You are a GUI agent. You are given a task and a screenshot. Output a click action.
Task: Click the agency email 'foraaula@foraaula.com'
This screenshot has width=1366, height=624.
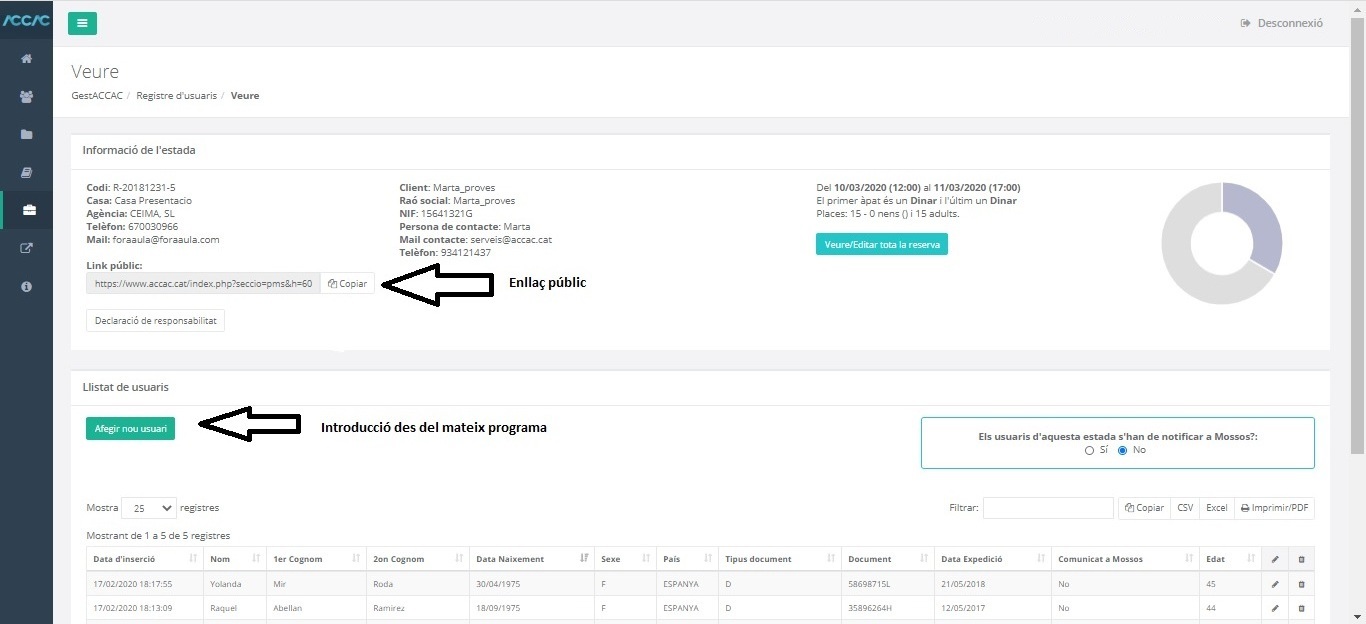tap(164, 240)
